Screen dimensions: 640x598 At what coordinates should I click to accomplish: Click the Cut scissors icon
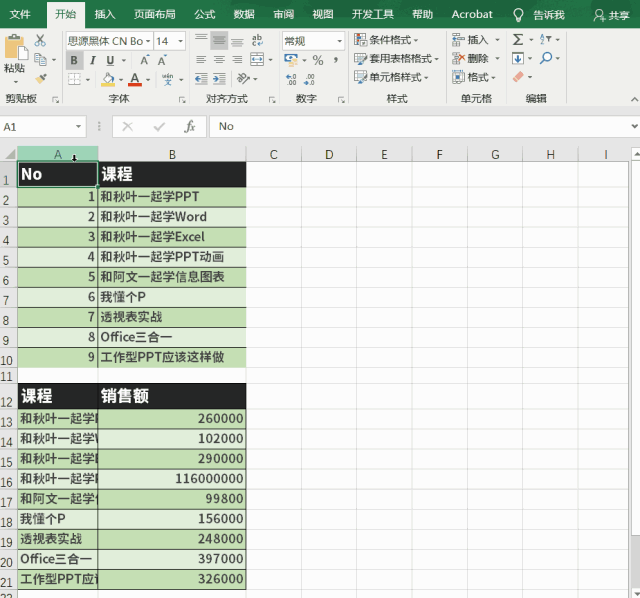[x=40, y=40]
